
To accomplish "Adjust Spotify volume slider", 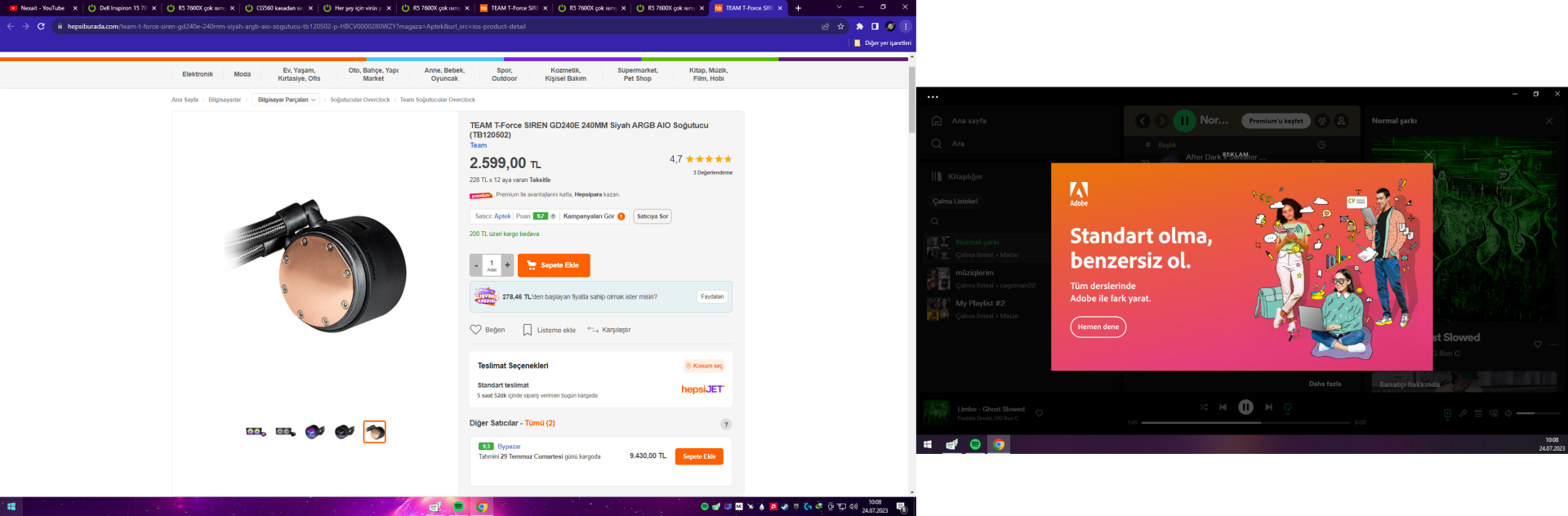I will pos(1537,413).
